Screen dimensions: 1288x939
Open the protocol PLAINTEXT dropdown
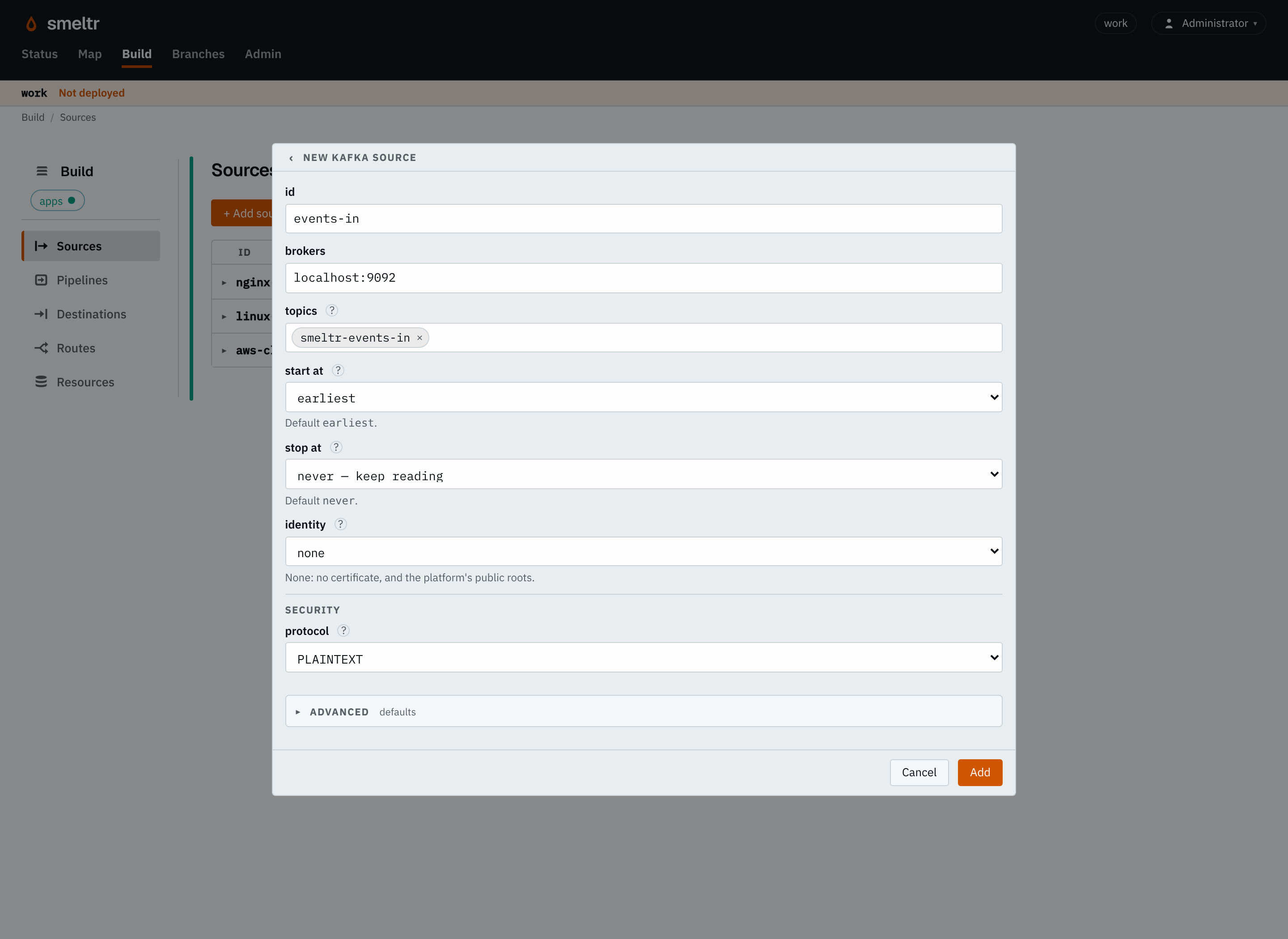click(644, 658)
